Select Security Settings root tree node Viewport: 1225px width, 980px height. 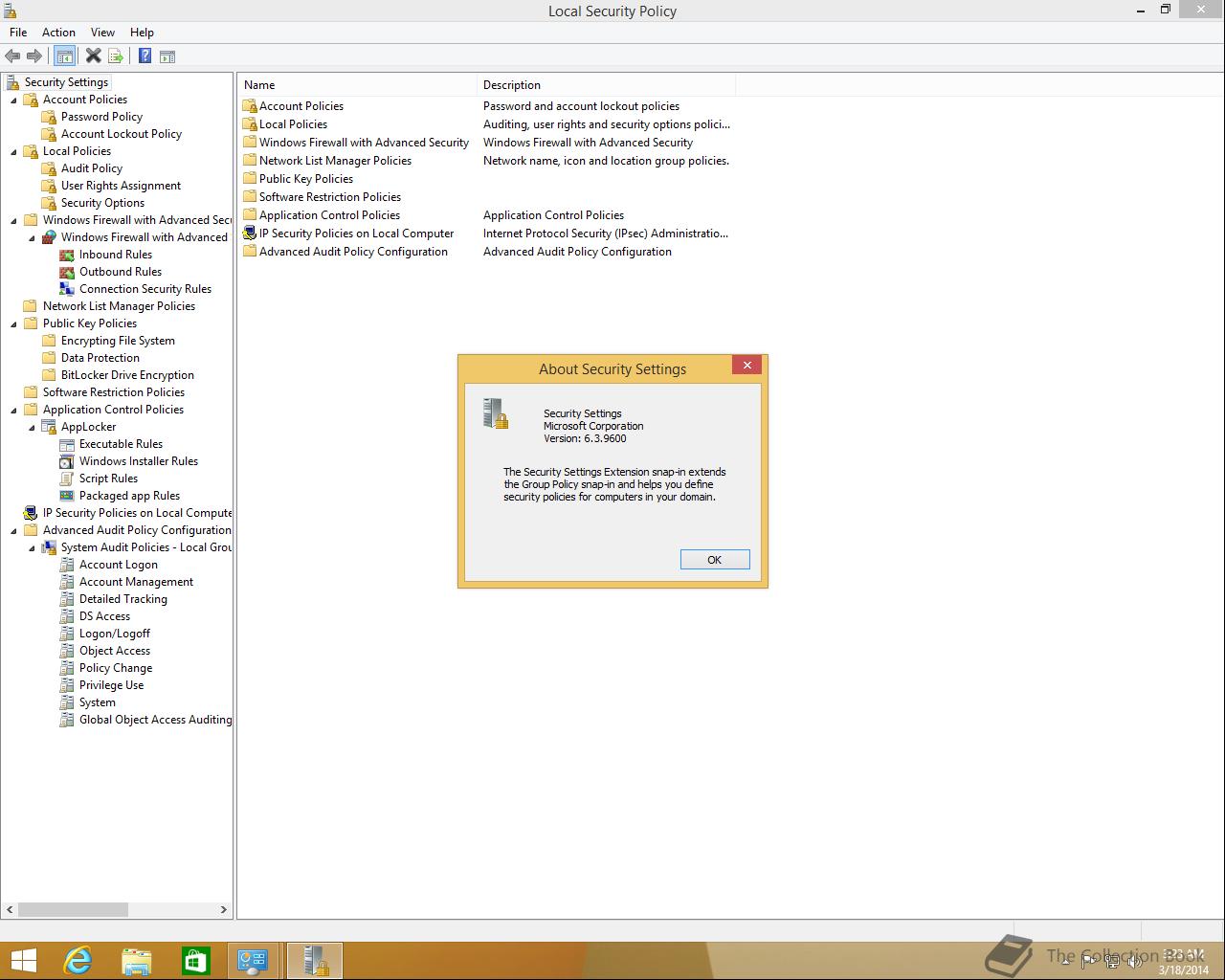pyautogui.click(x=66, y=82)
